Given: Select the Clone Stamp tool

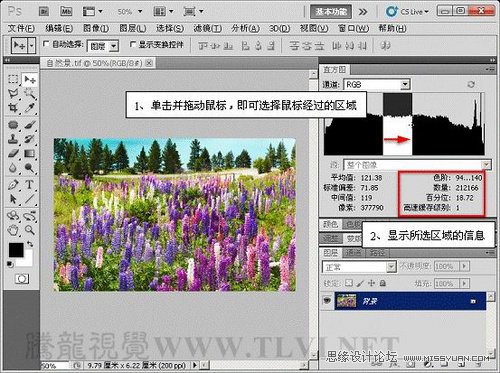Looking at the screenshot, I should pyautogui.click(x=13, y=139).
